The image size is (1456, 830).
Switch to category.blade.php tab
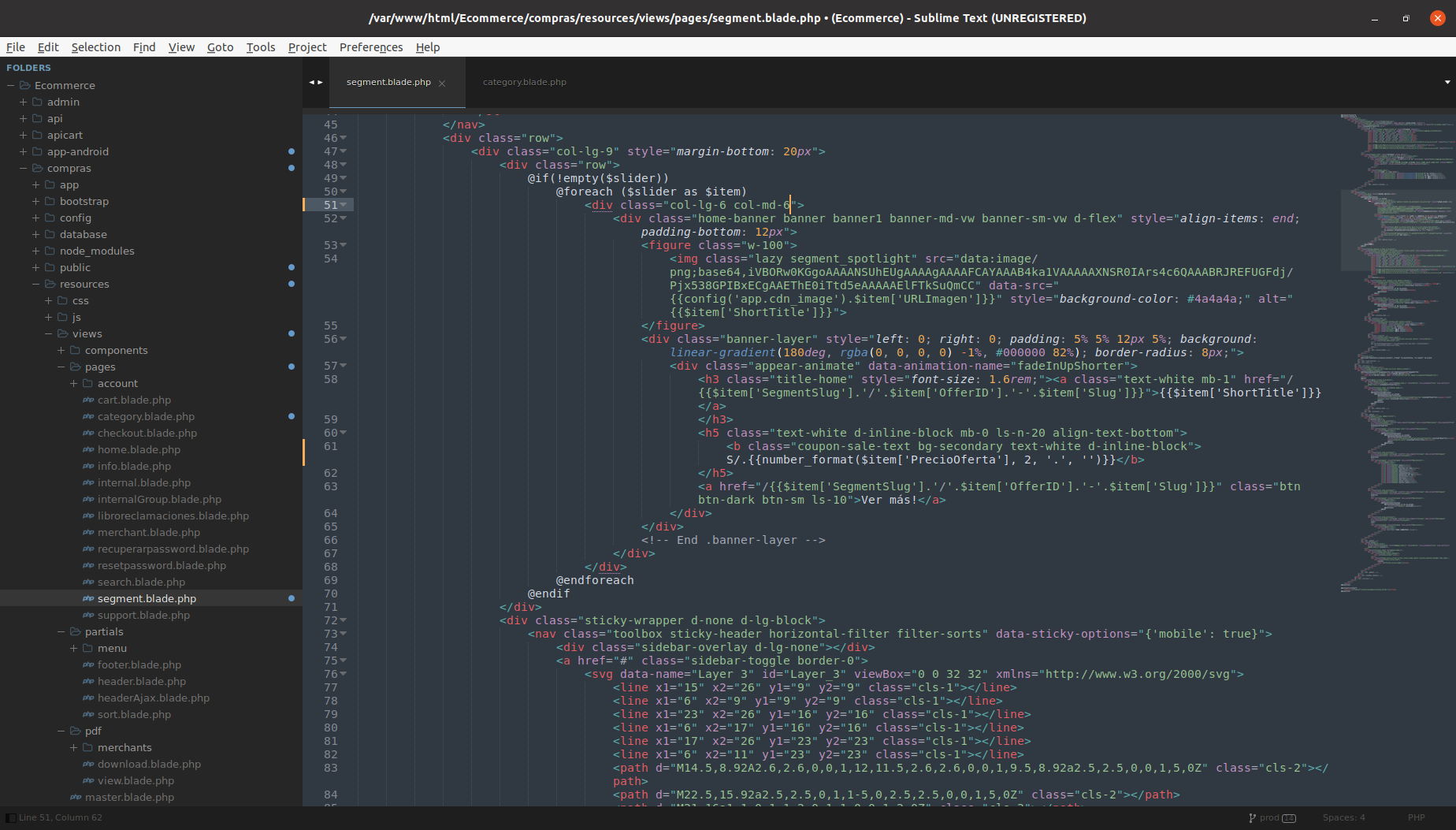pyautogui.click(x=524, y=82)
